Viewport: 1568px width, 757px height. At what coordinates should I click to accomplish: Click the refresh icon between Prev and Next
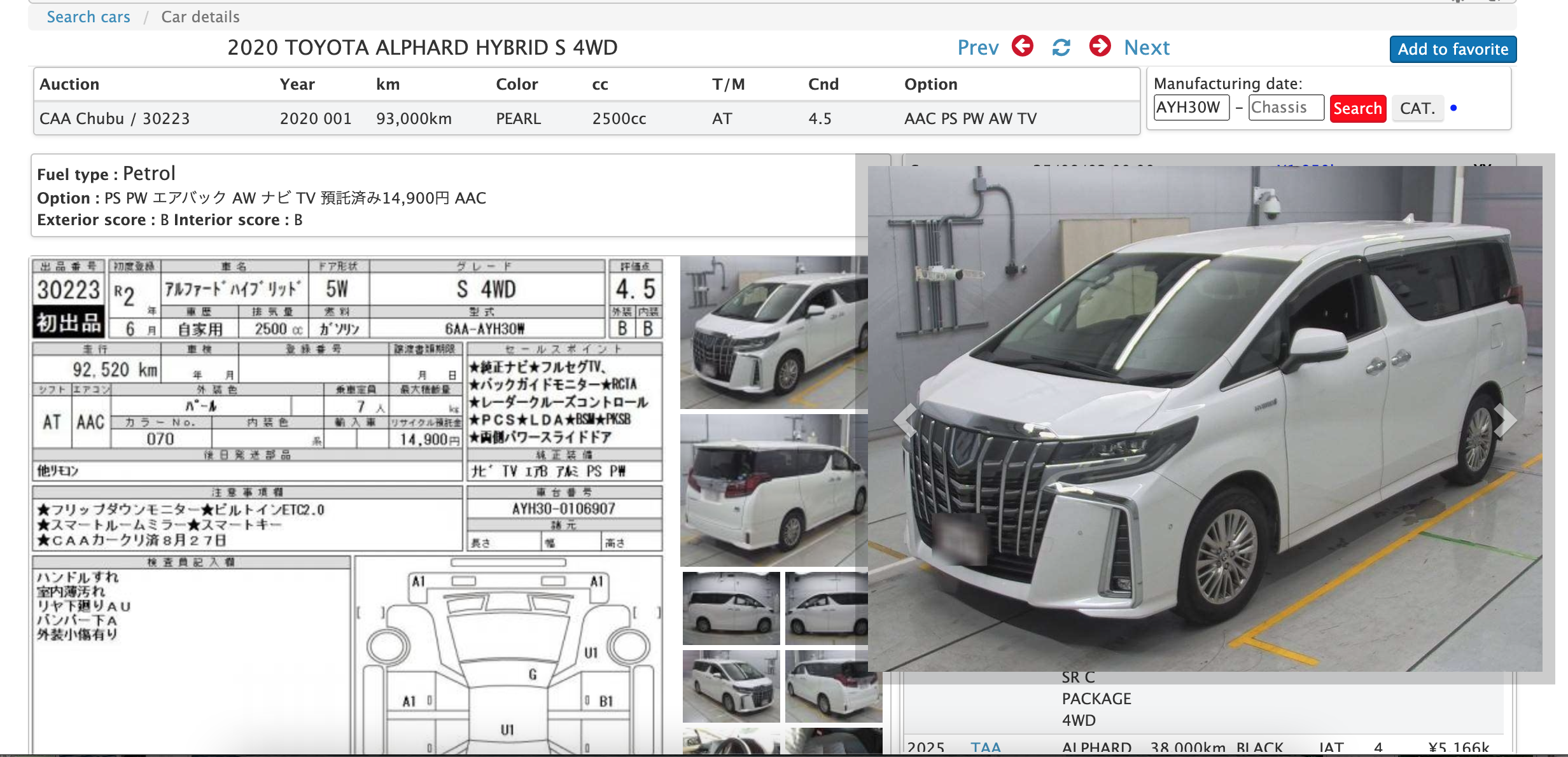pyautogui.click(x=1061, y=47)
